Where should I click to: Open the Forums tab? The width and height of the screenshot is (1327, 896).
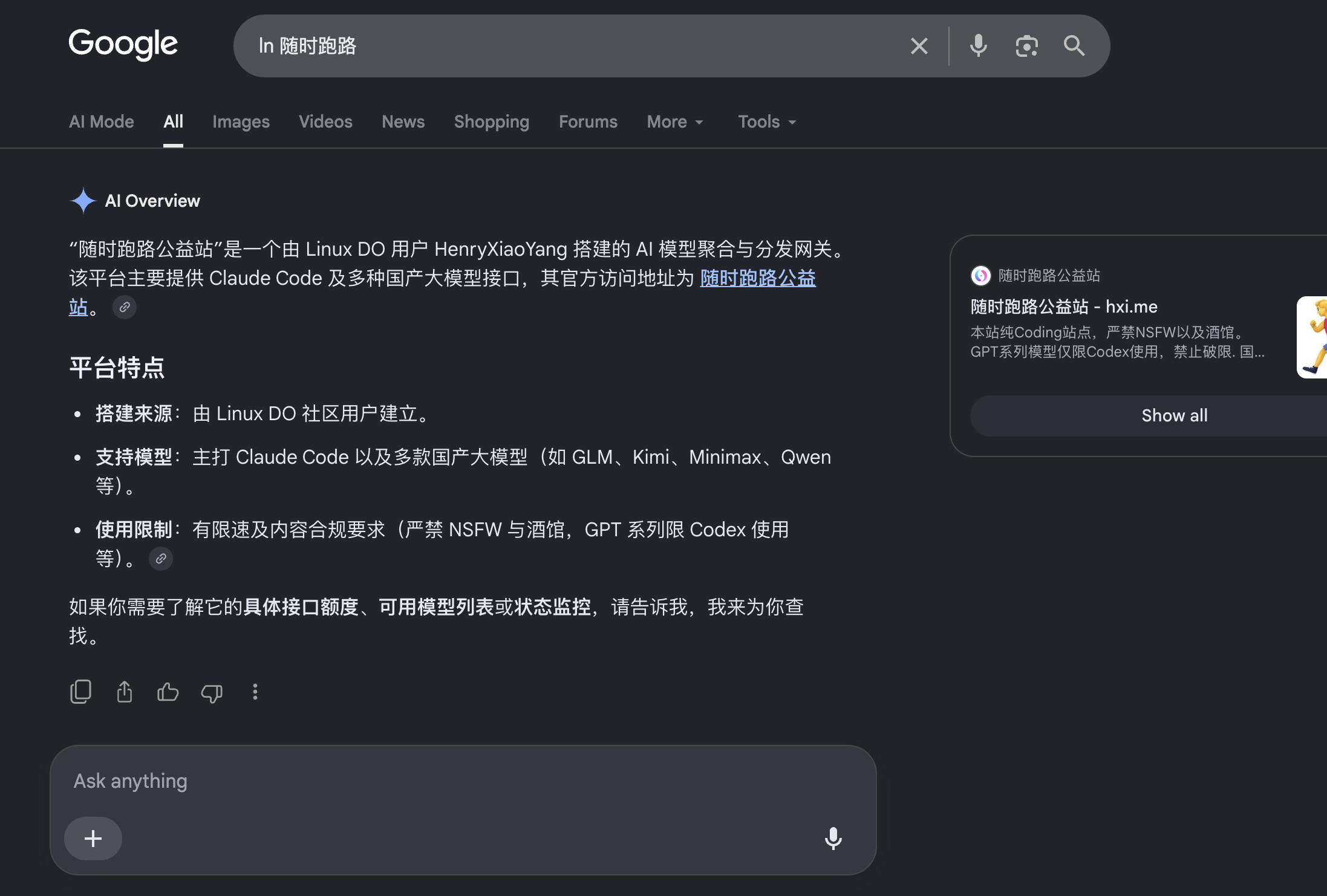[x=589, y=122]
